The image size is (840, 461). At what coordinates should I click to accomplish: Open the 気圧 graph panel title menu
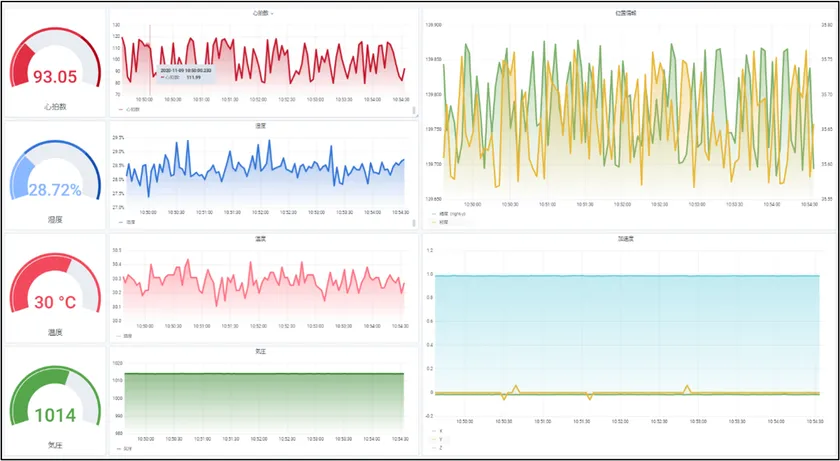(x=260, y=352)
